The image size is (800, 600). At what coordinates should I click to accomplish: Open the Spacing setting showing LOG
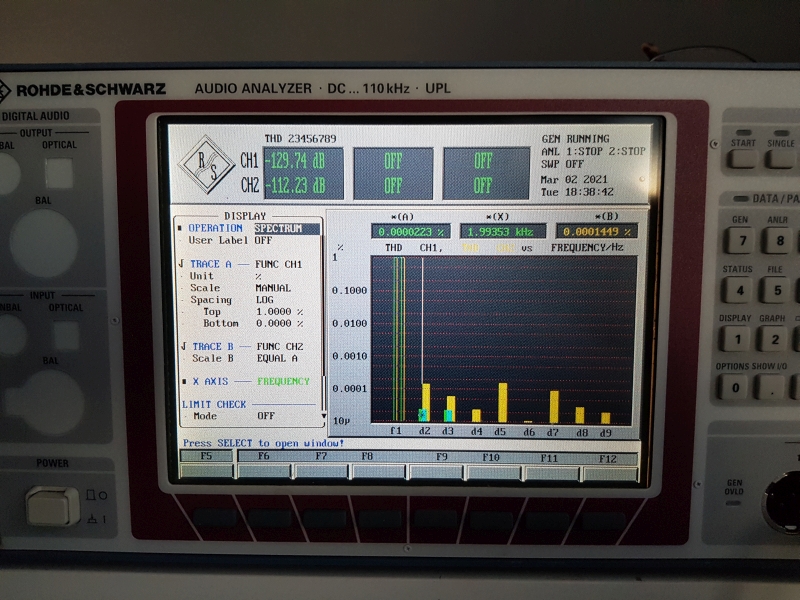pyautogui.click(x=265, y=300)
